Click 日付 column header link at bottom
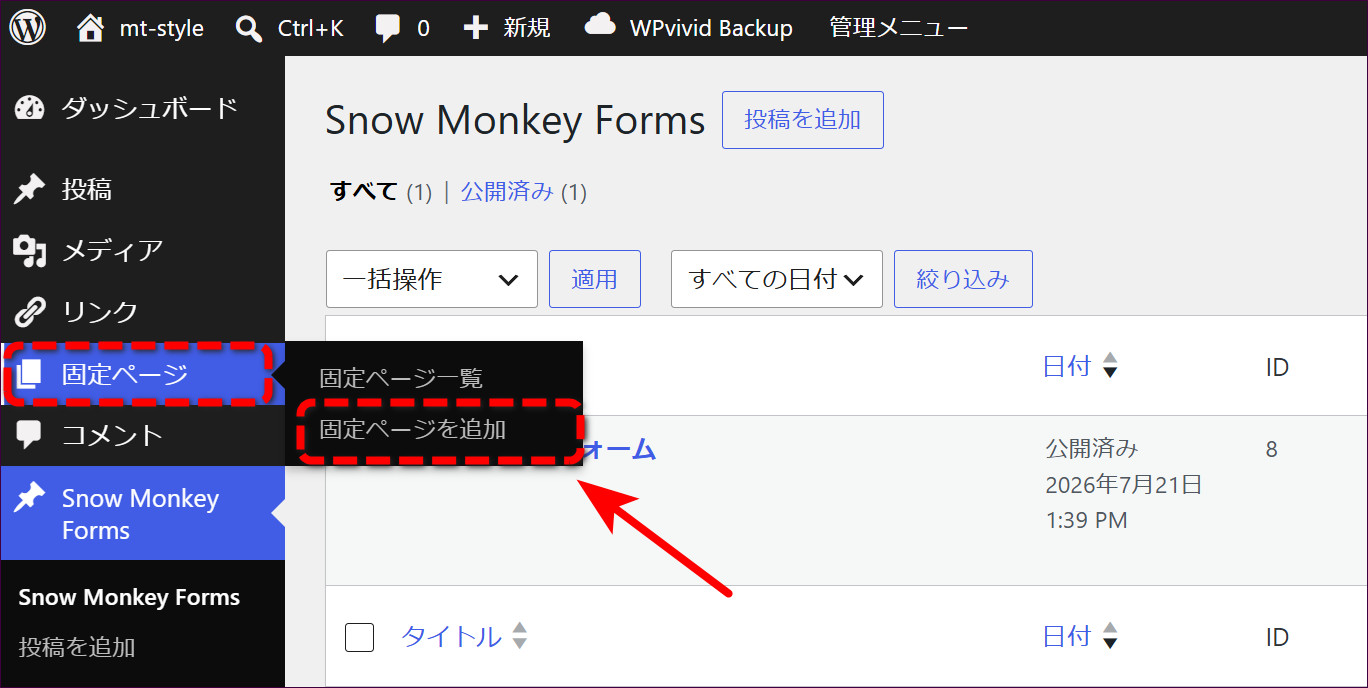Viewport: 1368px width, 688px height. pos(1067,636)
